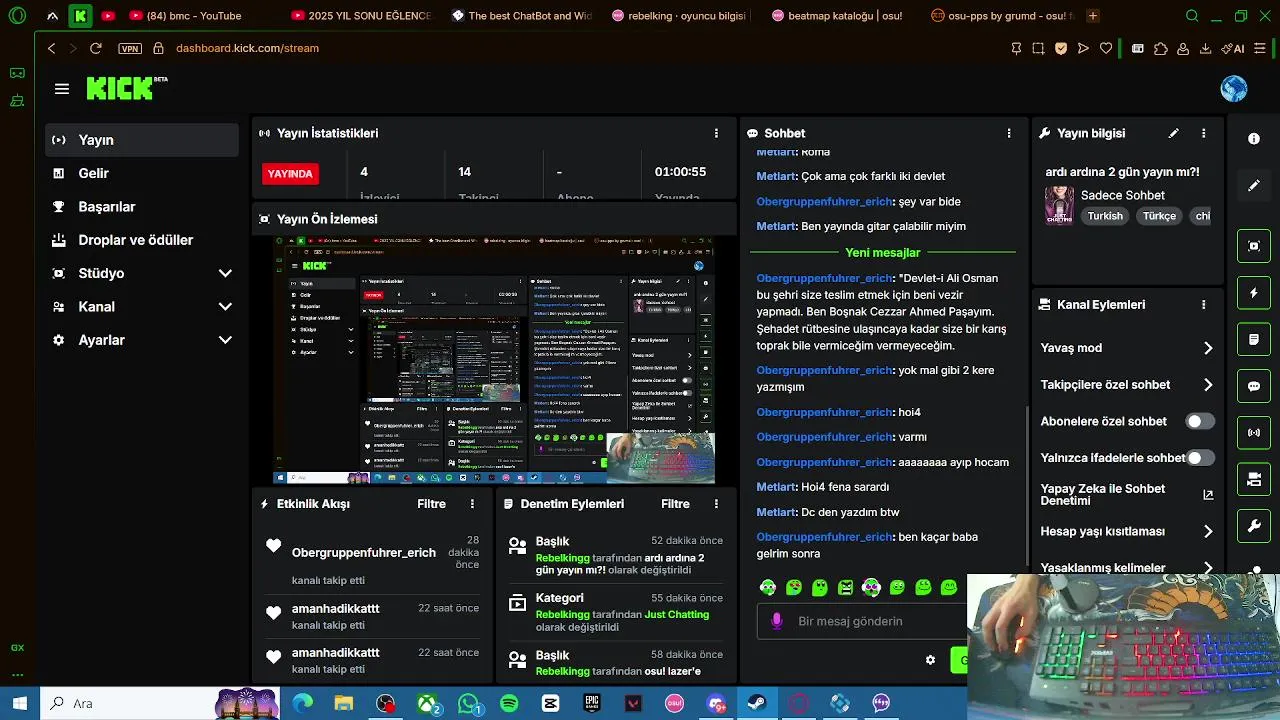Select Başarılar in sidebar
The height and width of the screenshot is (720, 1280).
pyautogui.click(x=142, y=207)
